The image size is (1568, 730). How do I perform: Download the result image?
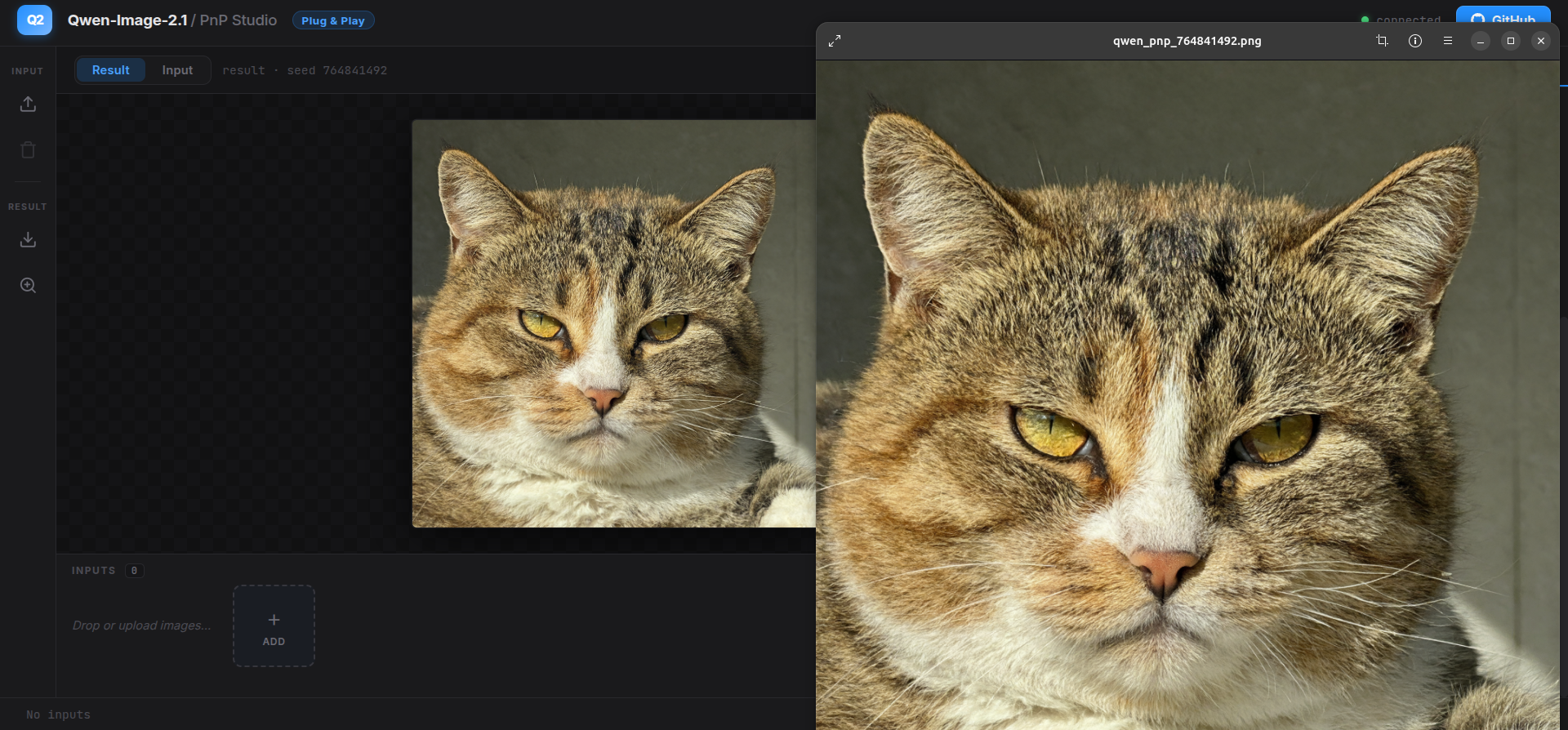click(x=28, y=239)
